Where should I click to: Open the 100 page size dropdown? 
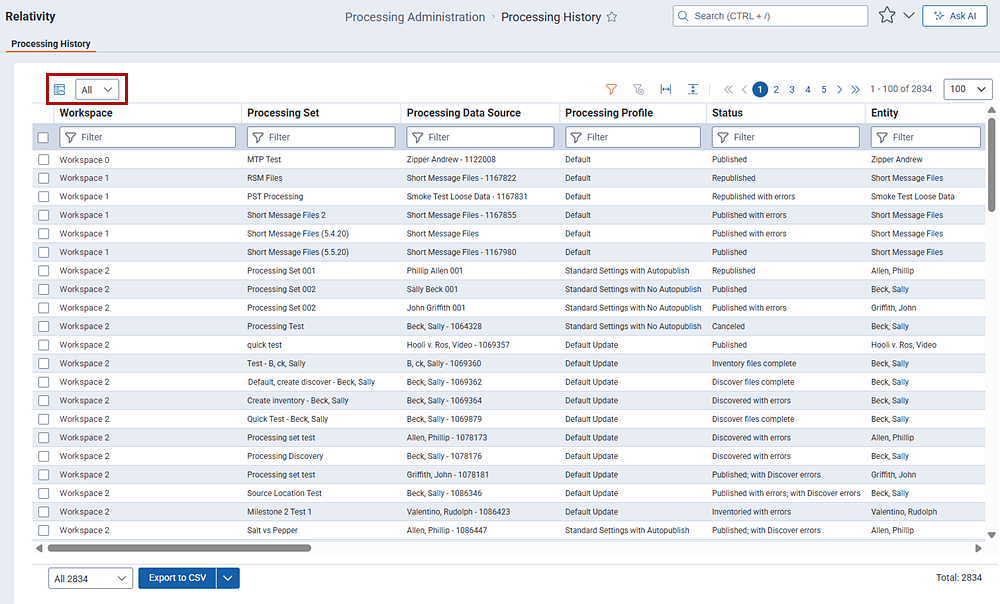click(967, 89)
